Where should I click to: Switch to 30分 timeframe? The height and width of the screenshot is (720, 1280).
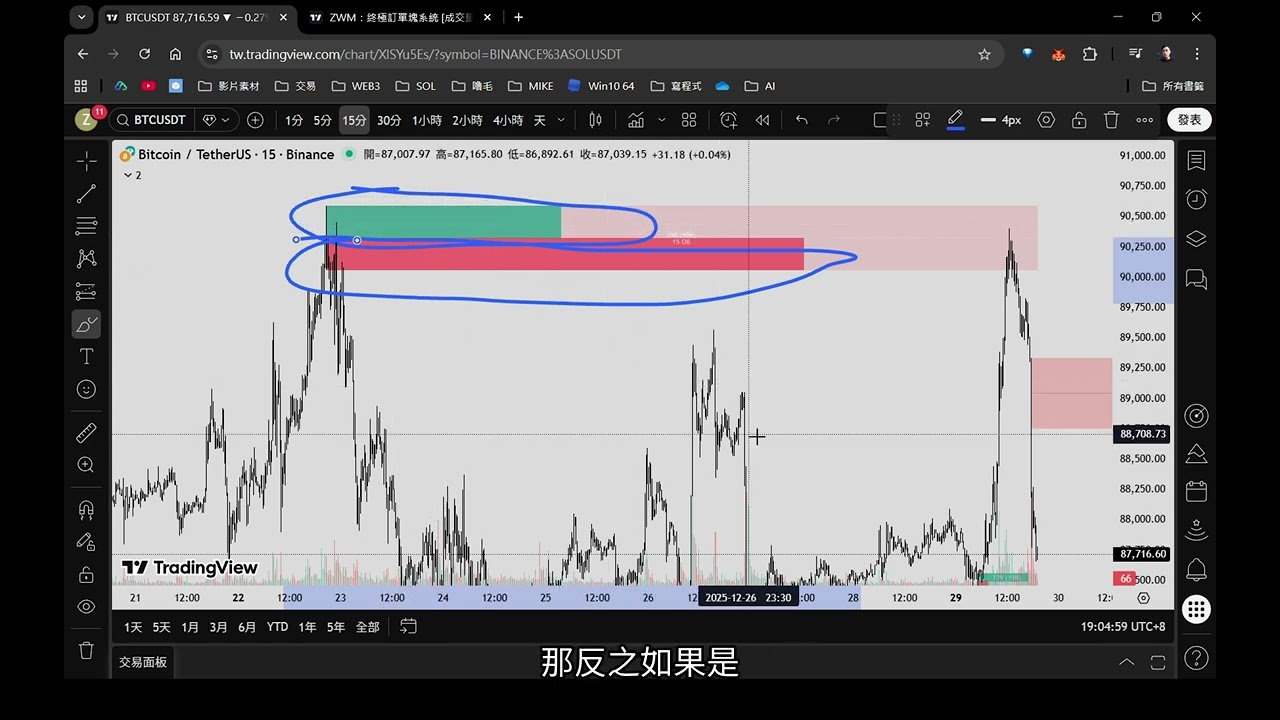(389, 120)
